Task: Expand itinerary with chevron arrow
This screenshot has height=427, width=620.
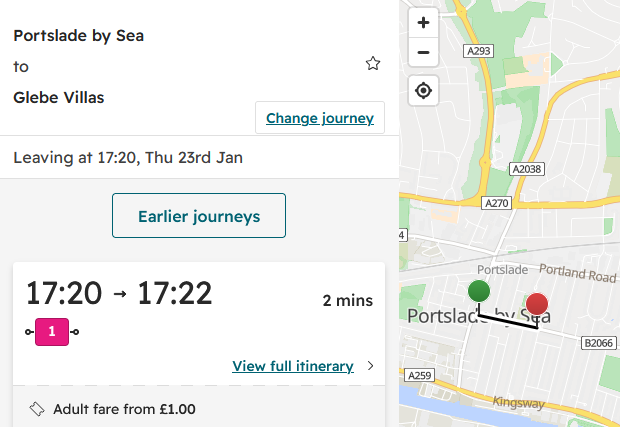Action: pos(370,366)
